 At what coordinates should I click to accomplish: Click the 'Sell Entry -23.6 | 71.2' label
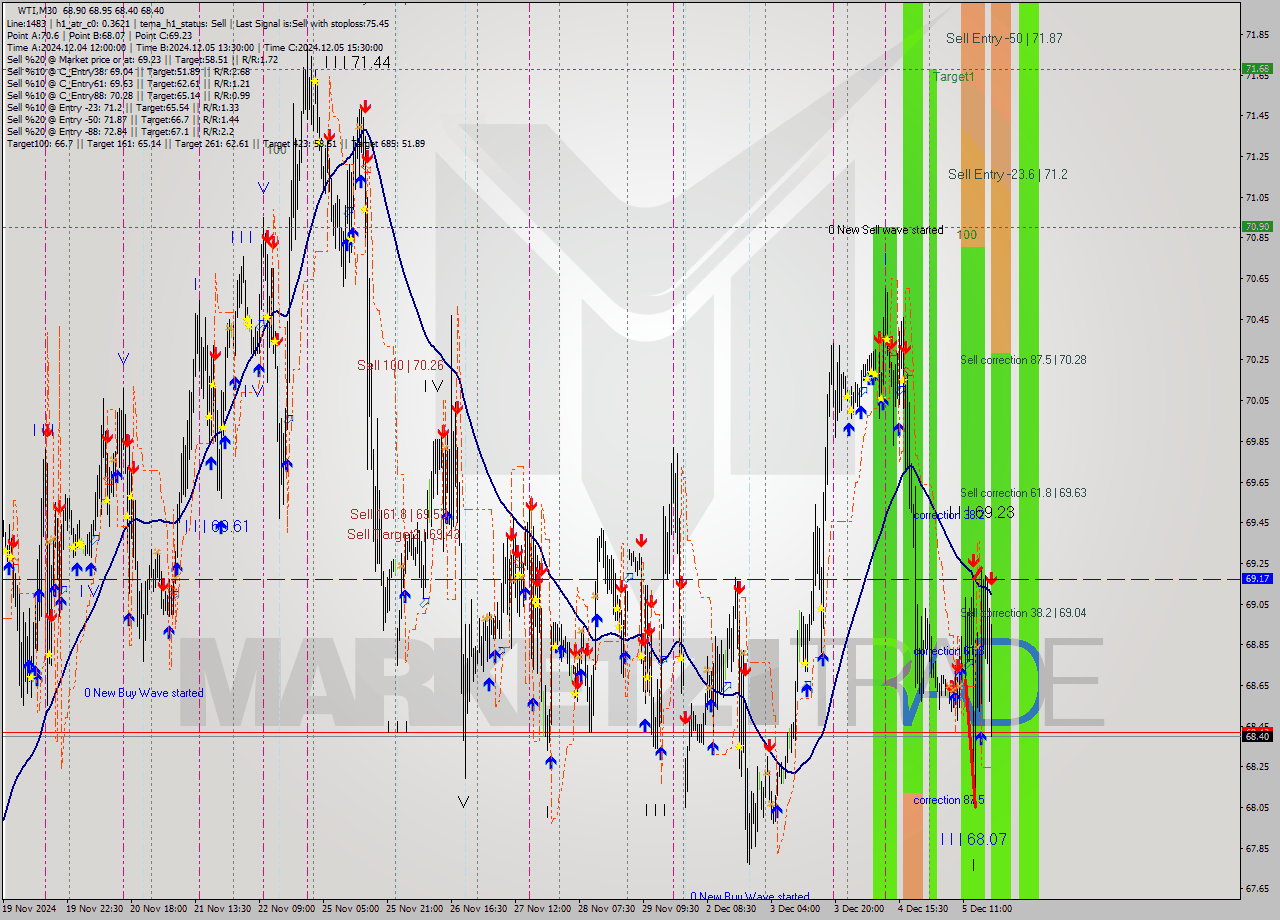[1007, 174]
